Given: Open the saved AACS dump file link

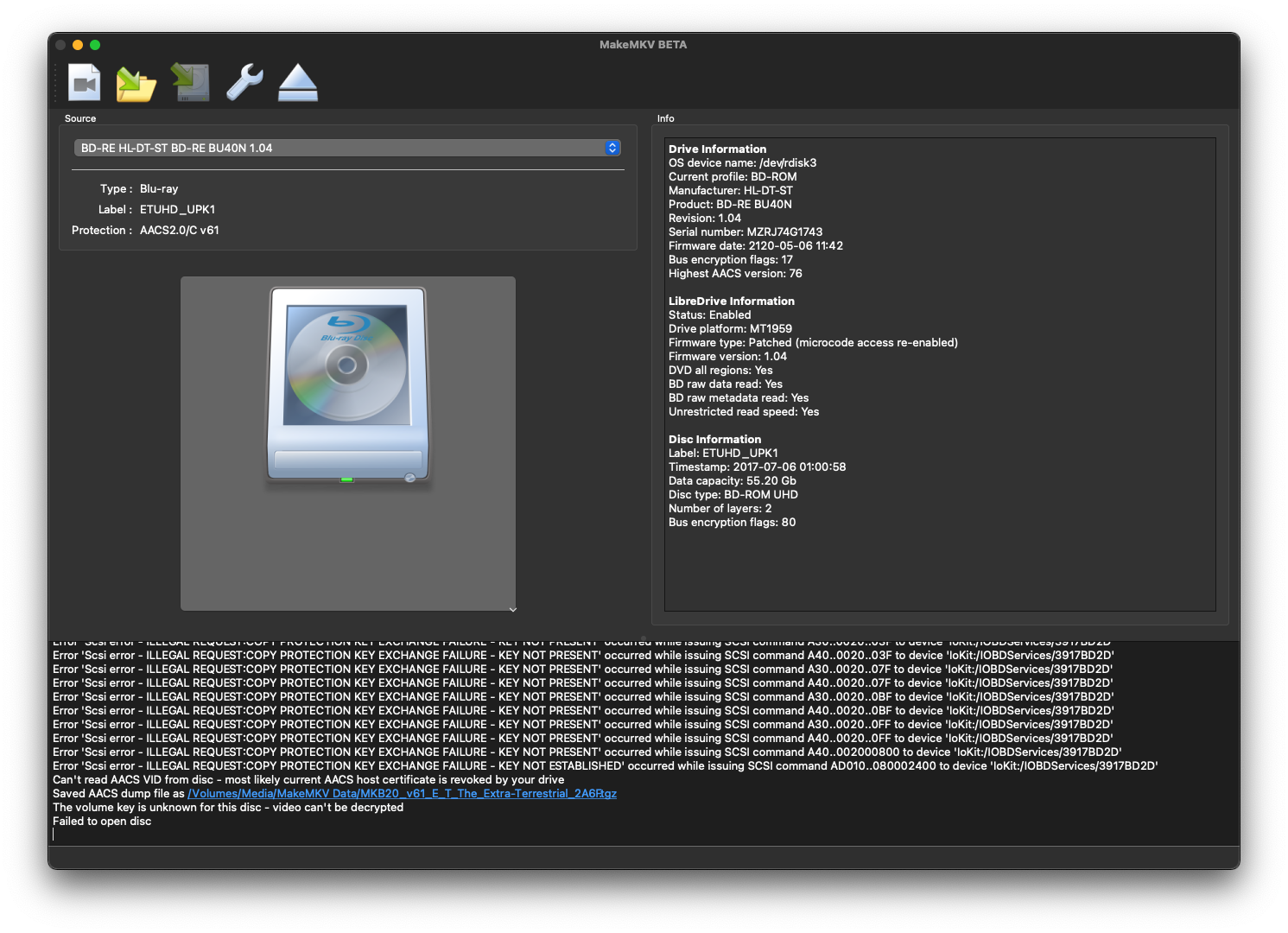Looking at the screenshot, I should [x=402, y=793].
